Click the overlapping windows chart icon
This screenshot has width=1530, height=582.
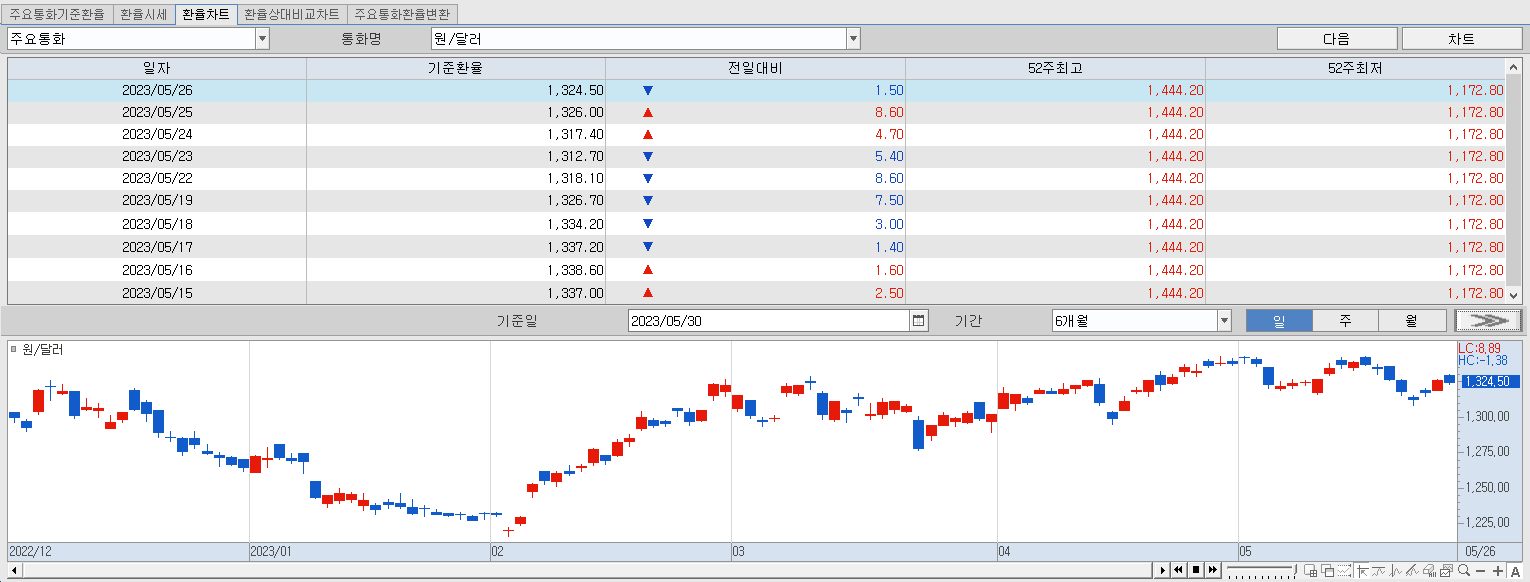[1328, 570]
